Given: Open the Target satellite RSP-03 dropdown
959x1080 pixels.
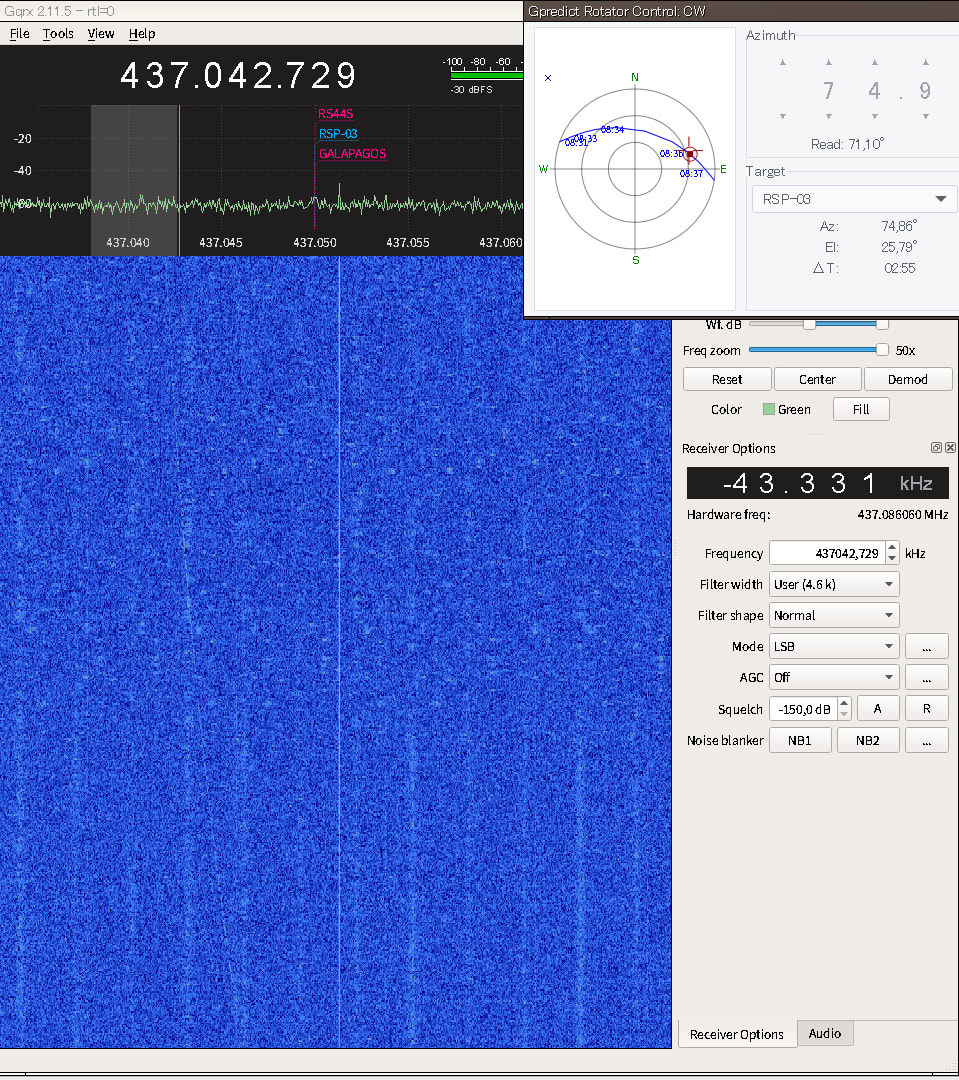Looking at the screenshot, I should tap(853, 199).
